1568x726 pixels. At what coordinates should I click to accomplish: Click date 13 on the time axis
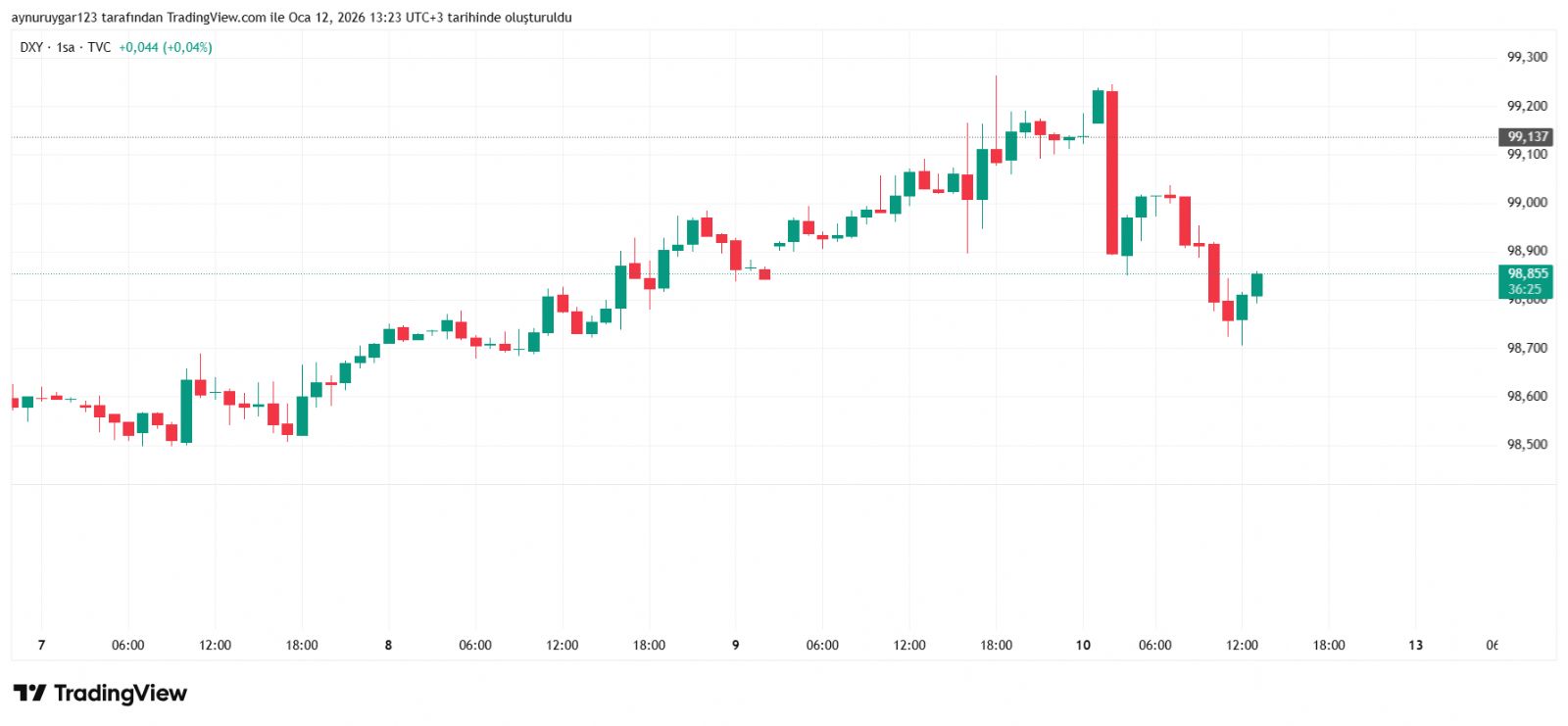click(x=1415, y=645)
